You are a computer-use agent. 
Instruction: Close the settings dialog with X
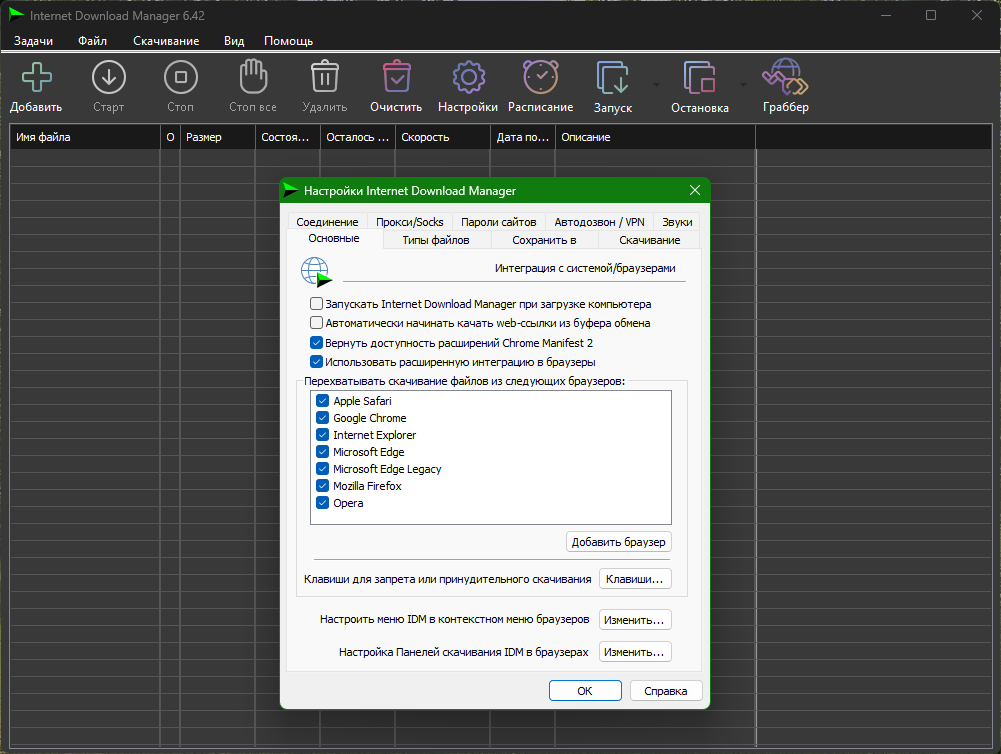pyautogui.click(x=695, y=190)
